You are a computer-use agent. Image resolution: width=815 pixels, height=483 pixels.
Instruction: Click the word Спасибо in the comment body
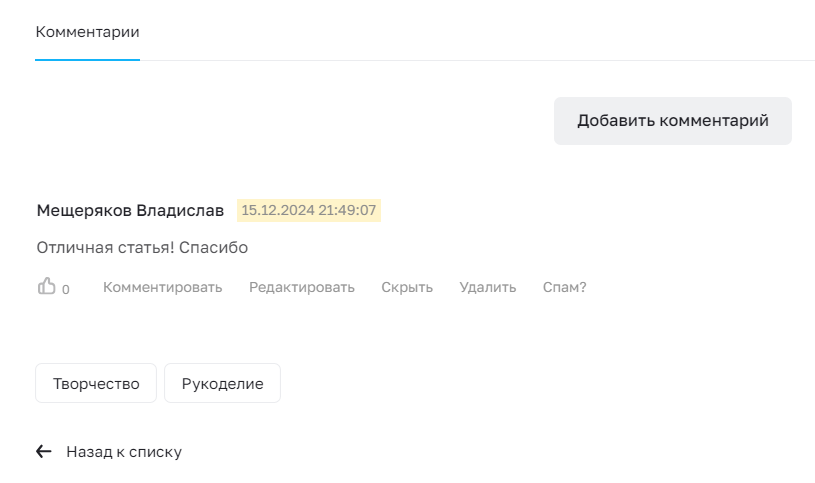[214, 247]
